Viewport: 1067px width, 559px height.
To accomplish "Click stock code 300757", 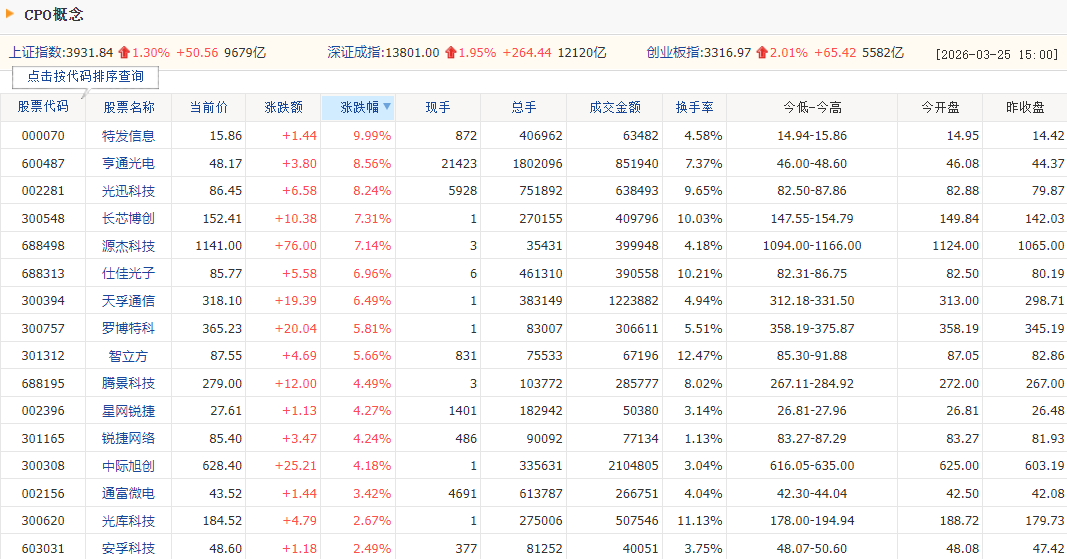I will click(x=43, y=328).
